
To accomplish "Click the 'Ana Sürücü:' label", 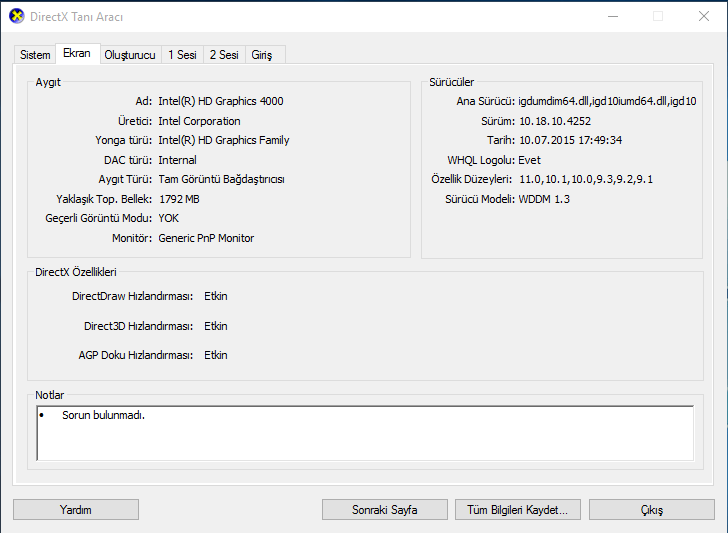I will point(485,101).
